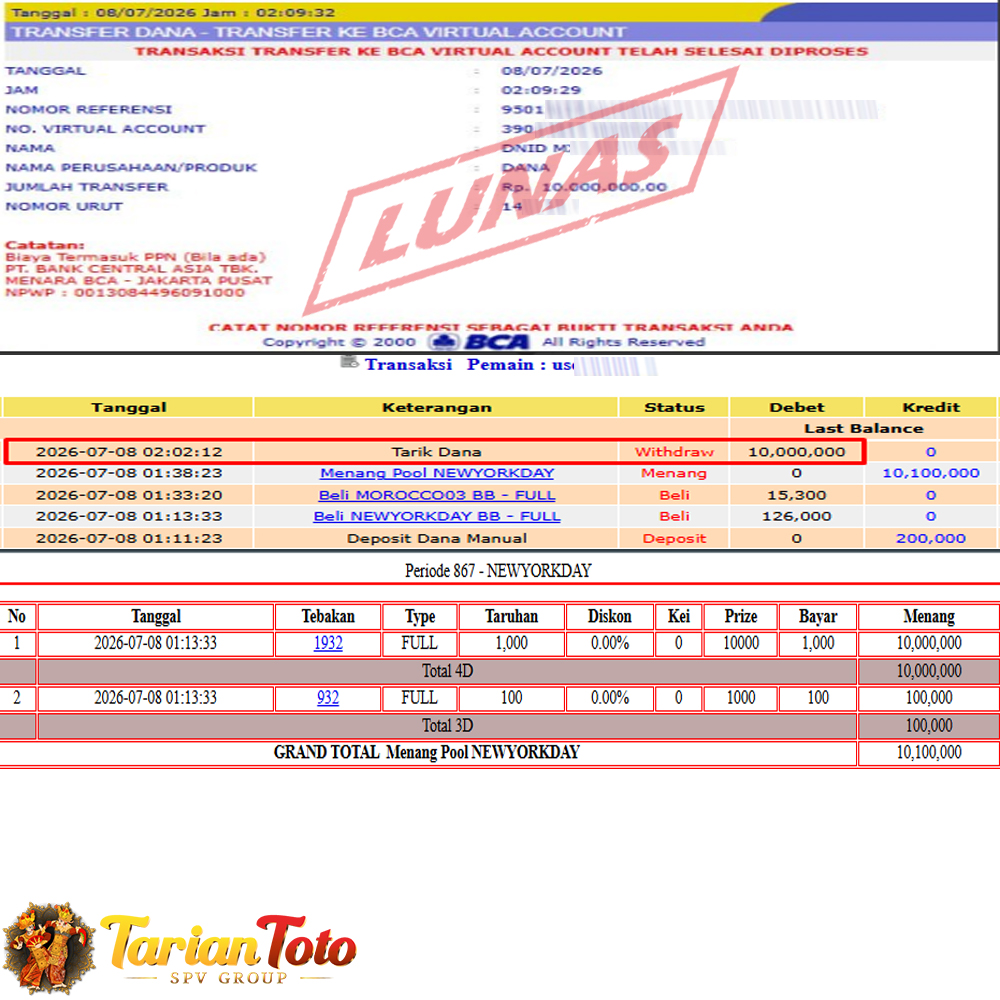Image resolution: width=1000 pixels, height=1000 pixels.
Task: Click the 'Periode 867 - NEWYORKDAY' heading
Action: [498, 570]
